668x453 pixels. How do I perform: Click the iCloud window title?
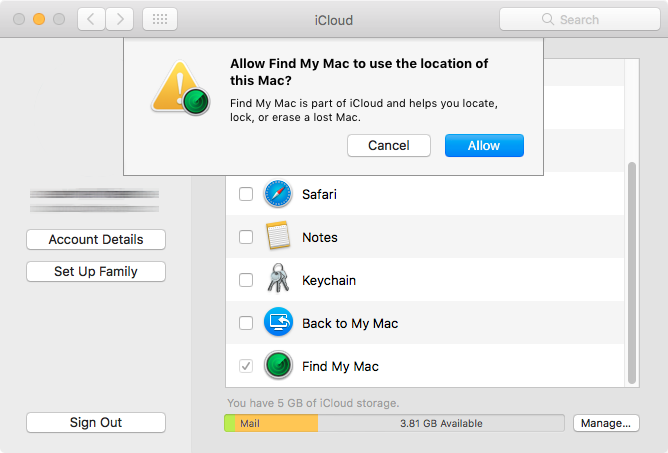click(334, 20)
